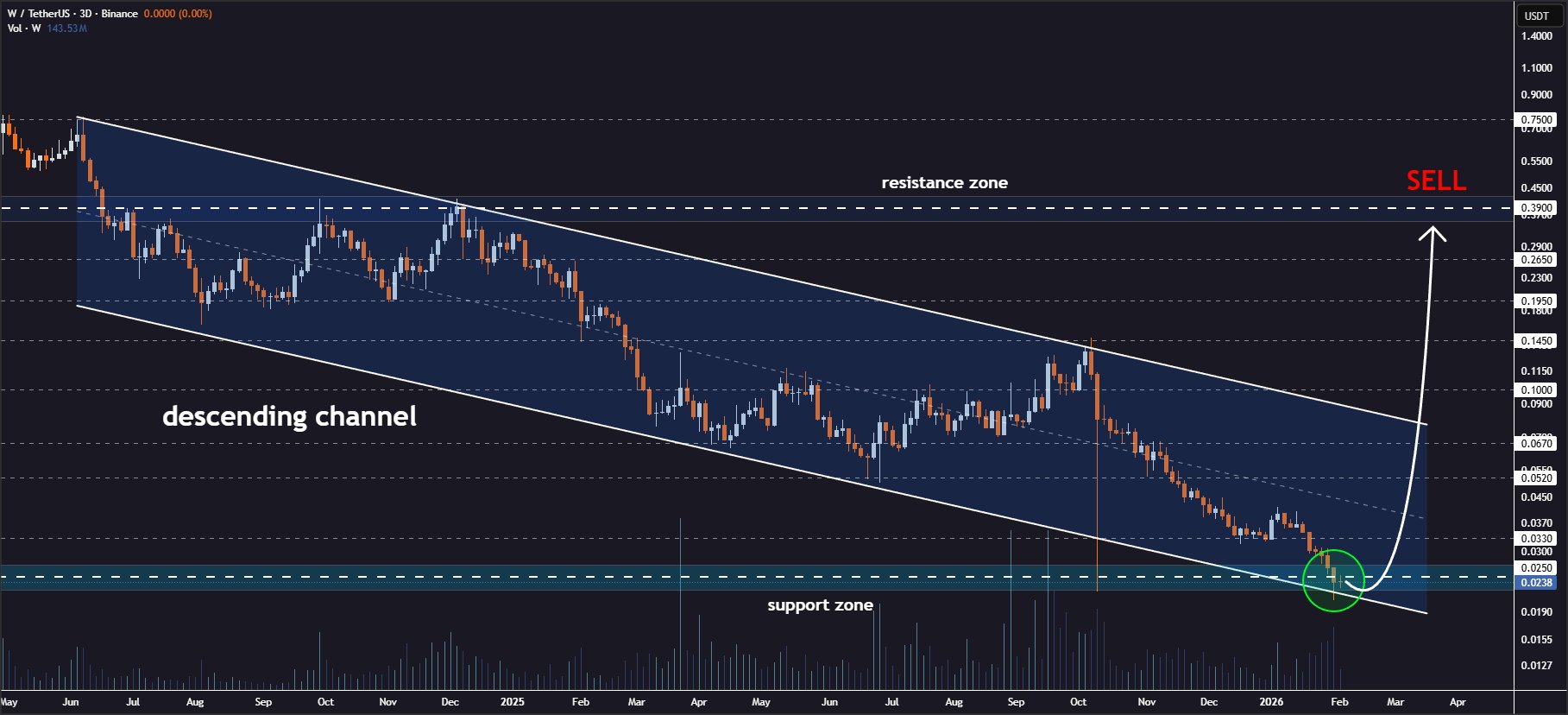Click the 0.0370 price scale value
Image resolution: width=1568 pixels, height=715 pixels.
(1536, 523)
